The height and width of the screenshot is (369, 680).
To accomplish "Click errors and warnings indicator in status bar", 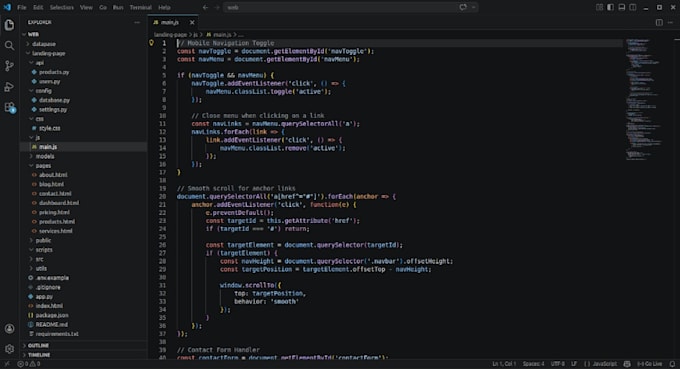I will pos(29,364).
